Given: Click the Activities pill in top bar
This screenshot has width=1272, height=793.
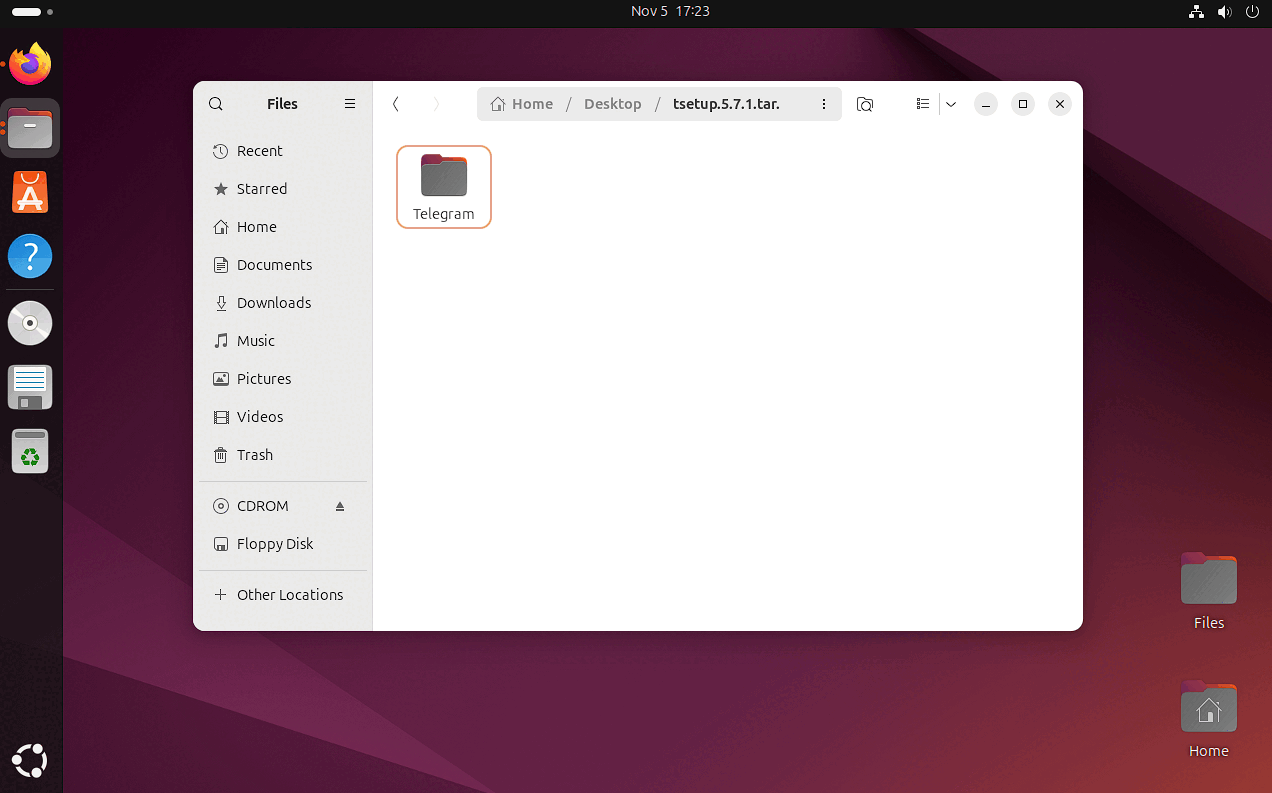Looking at the screenshot, I should [x=32, y=12].
